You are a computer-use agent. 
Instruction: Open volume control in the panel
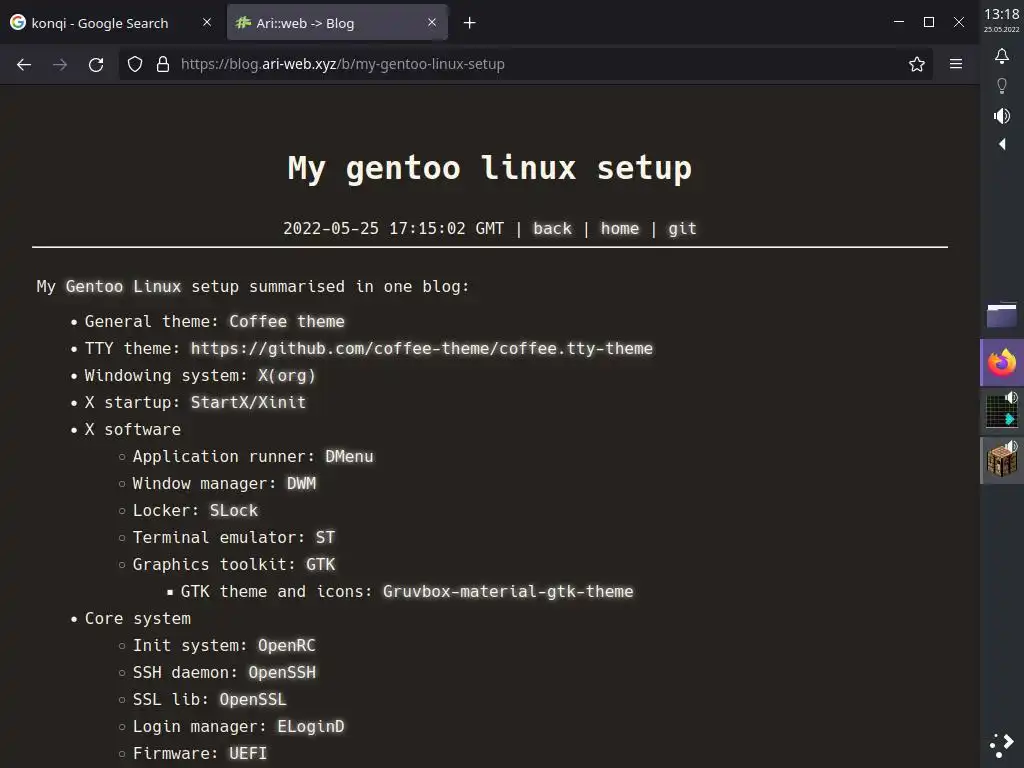[1001, 116]
